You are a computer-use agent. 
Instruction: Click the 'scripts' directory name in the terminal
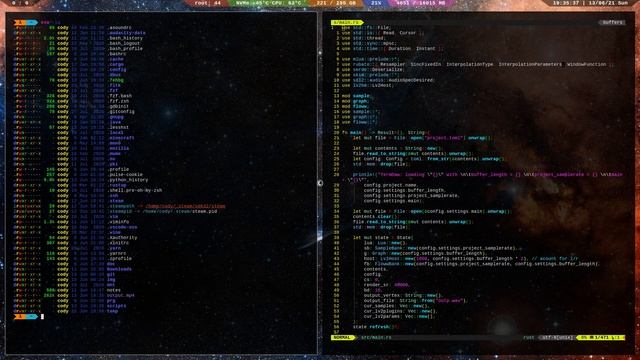pos(117,306)
